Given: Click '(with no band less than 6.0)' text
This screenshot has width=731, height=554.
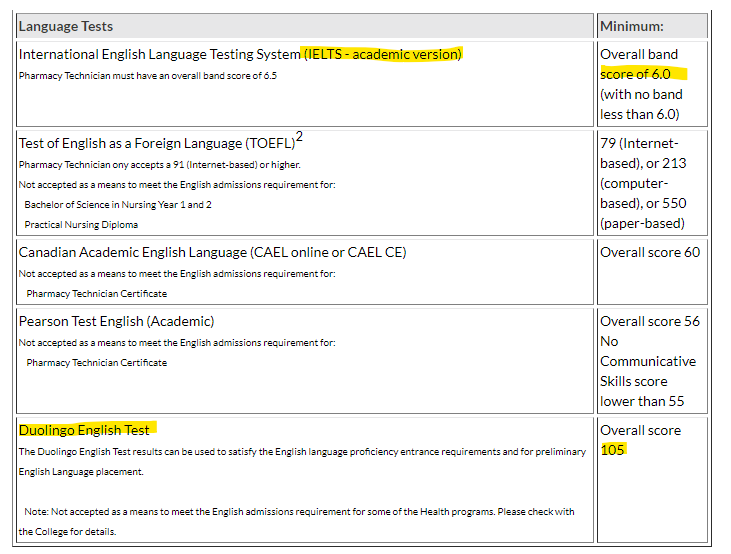Looking at the screenshot, I should click(641, 104).
